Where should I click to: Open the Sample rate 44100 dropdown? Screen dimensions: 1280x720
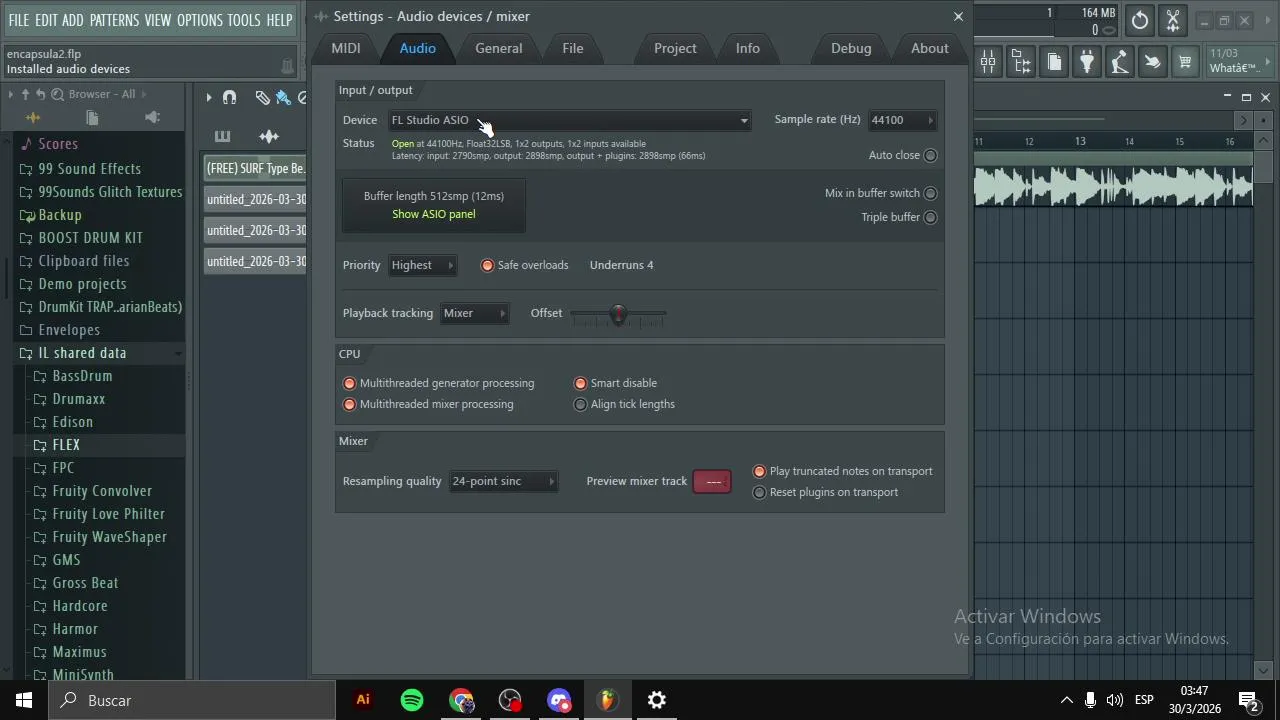point(902,120)
